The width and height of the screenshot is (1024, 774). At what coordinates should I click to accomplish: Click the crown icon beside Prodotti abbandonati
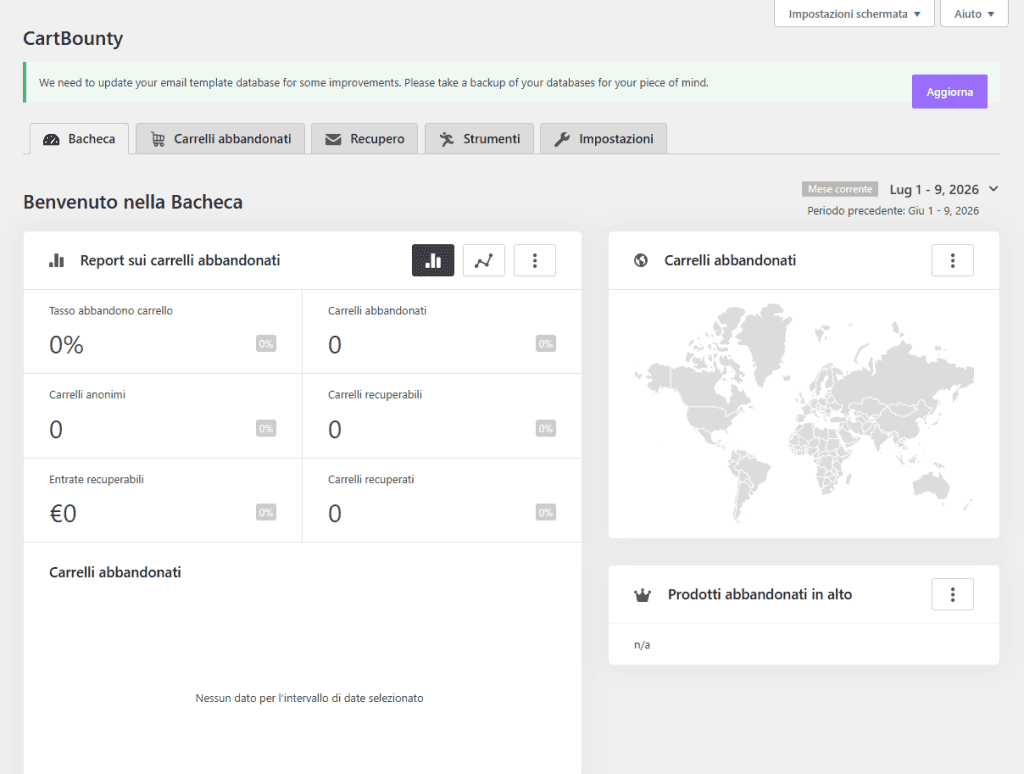(x=643, y=595)
